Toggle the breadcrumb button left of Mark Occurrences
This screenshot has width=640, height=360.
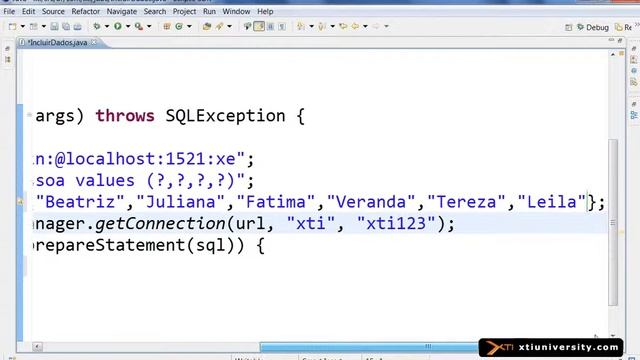[247, 27]
